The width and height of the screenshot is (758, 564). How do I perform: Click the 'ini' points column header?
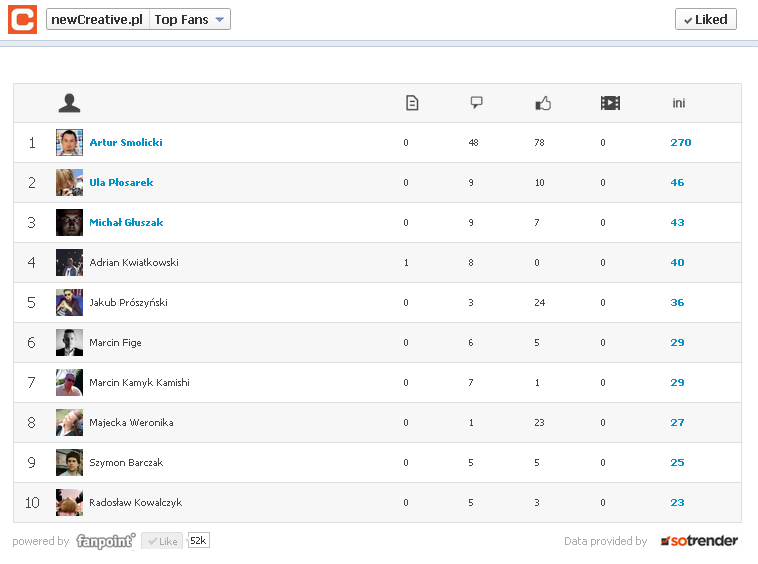coord(679,103)
